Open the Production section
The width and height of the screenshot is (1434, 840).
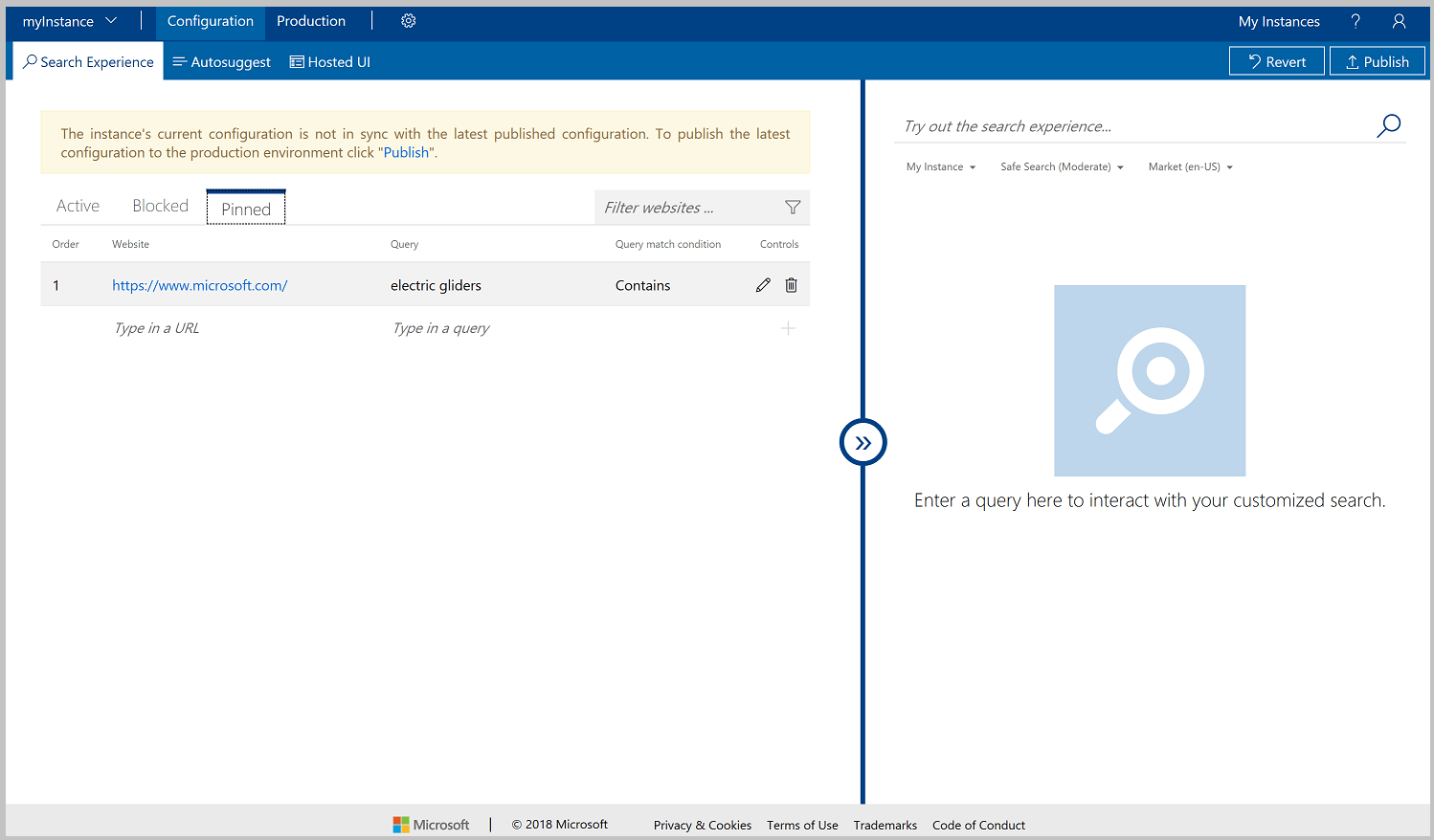[310, 20]
